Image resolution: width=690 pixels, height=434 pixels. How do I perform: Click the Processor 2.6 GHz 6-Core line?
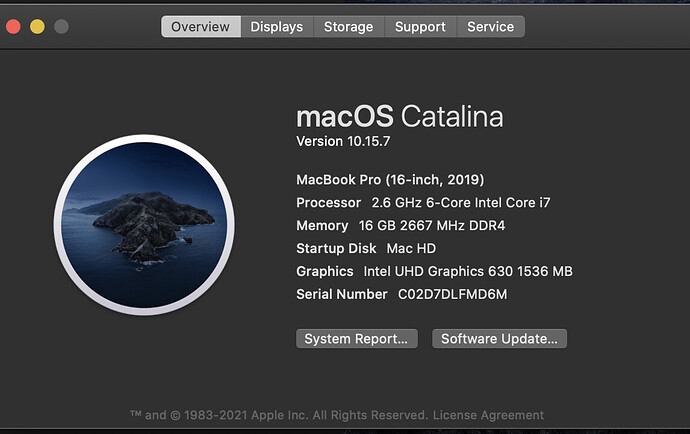pos(423,202)
